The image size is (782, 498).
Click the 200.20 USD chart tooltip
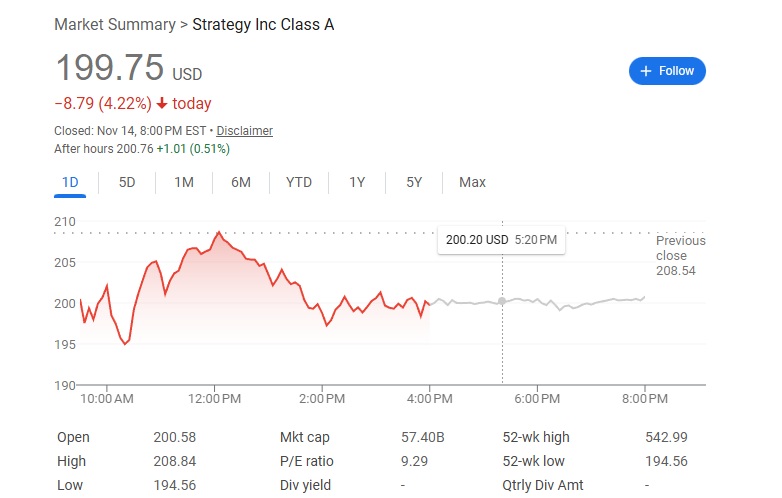point(501,240)
